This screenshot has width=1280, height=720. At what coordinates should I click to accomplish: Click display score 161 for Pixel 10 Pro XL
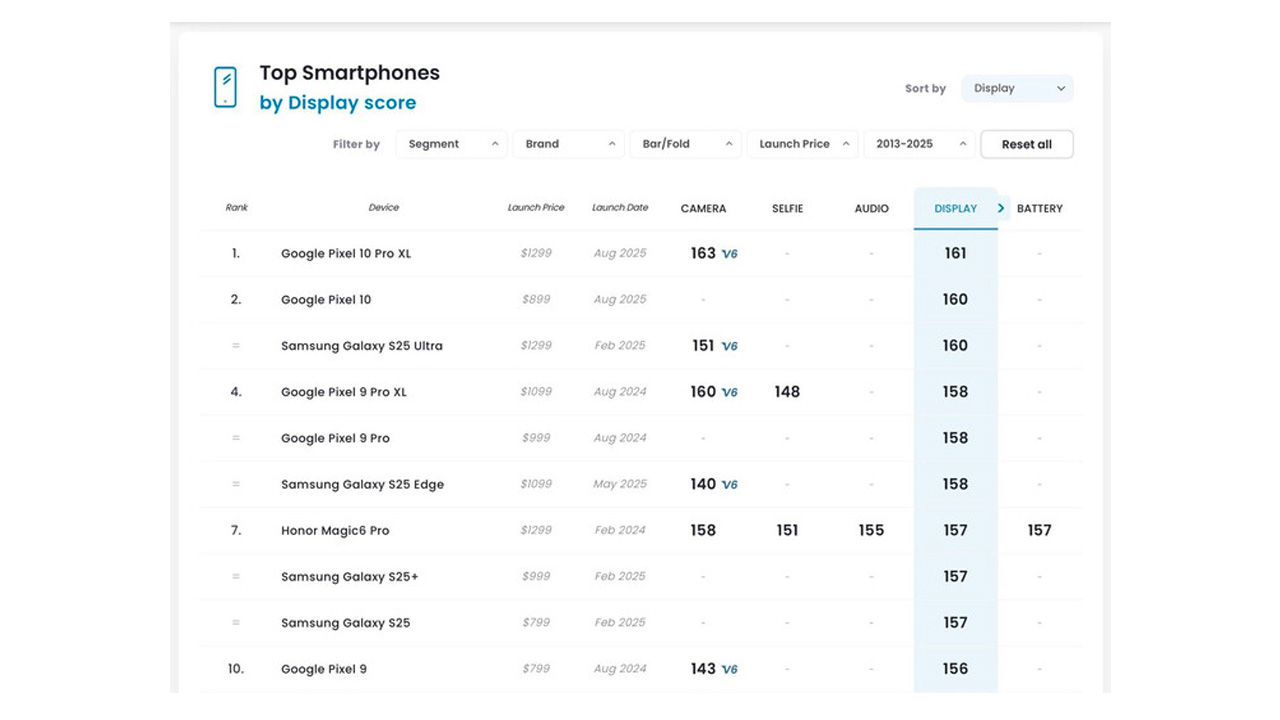[x=955, y=254]
